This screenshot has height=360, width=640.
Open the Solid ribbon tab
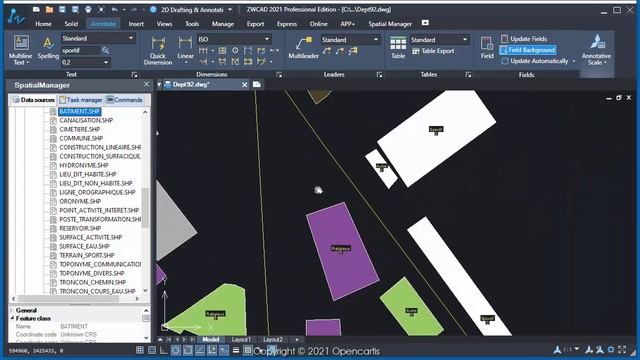click(x=71, y=24)
